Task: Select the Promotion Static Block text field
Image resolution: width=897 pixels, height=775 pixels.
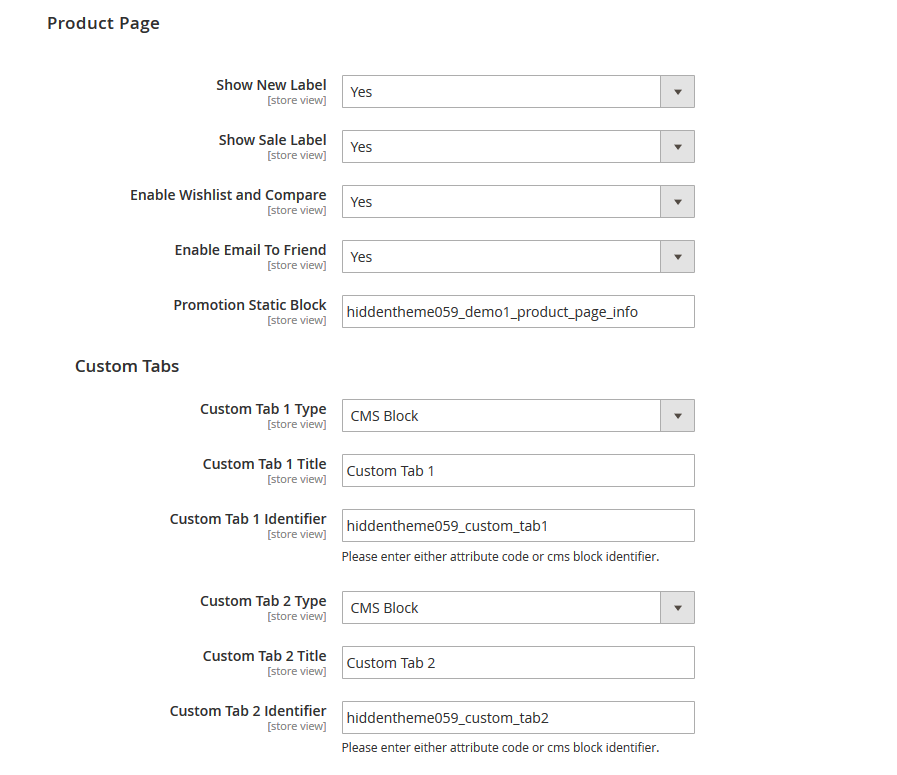Action: click(x=518, y=311)
